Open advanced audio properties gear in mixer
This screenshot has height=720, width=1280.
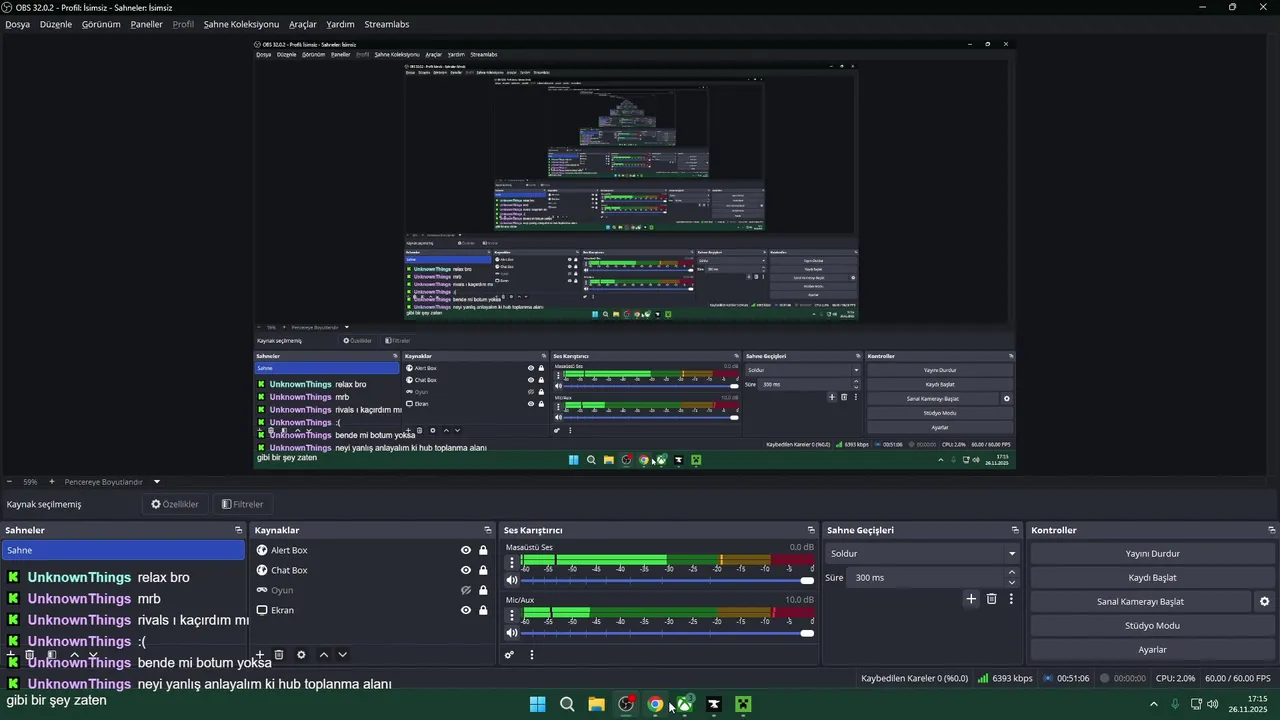[509, 655]
